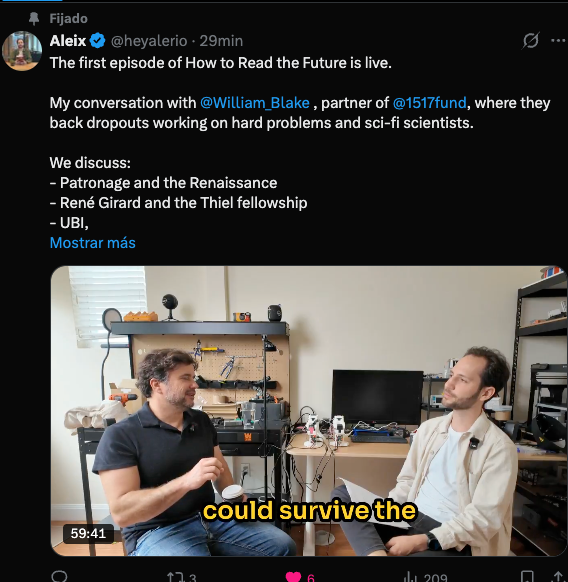This screenshot has width=568, height=582.
Task: Bookmark this post
Action: 527,577
